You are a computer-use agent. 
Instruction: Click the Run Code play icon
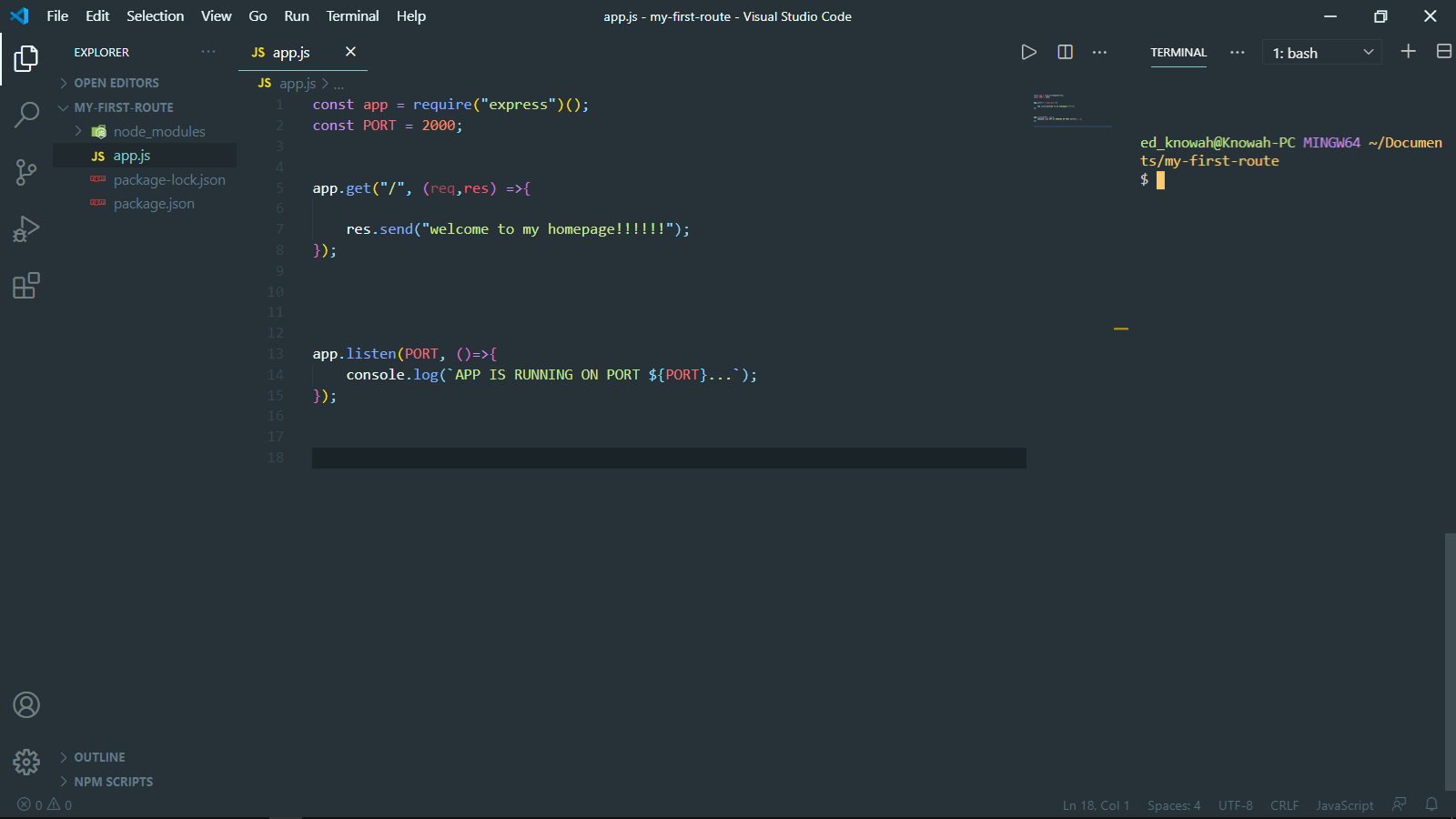[1029, 52]
